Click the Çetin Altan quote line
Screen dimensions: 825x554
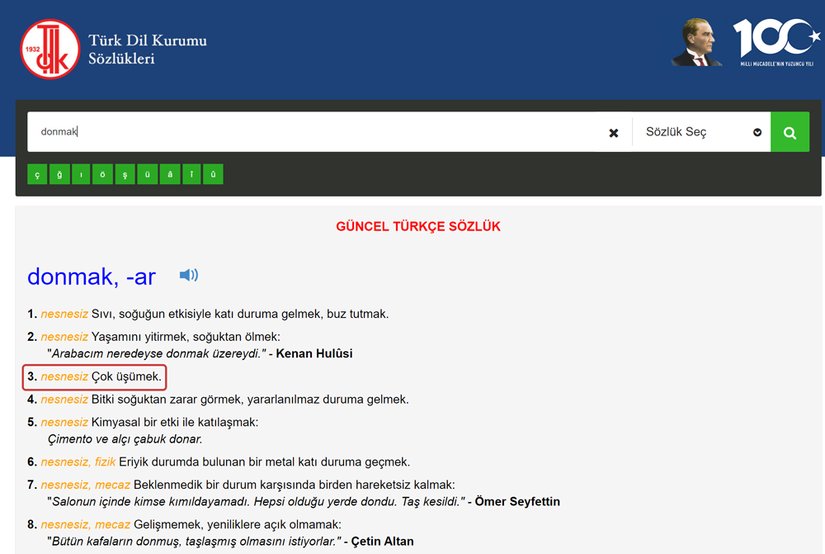coord(230,541)
